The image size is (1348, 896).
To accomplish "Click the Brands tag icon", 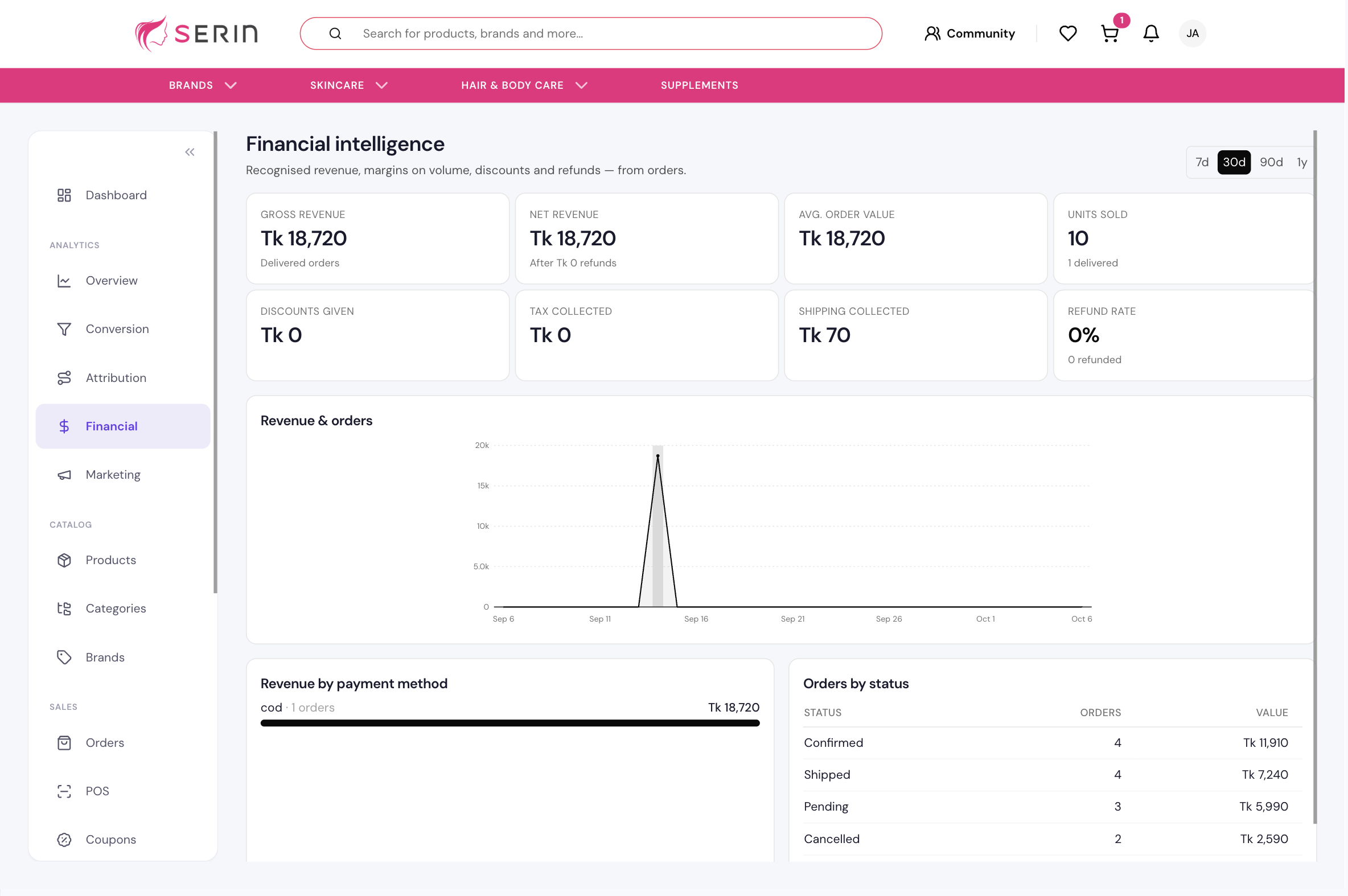I will [x=64, y=657].
